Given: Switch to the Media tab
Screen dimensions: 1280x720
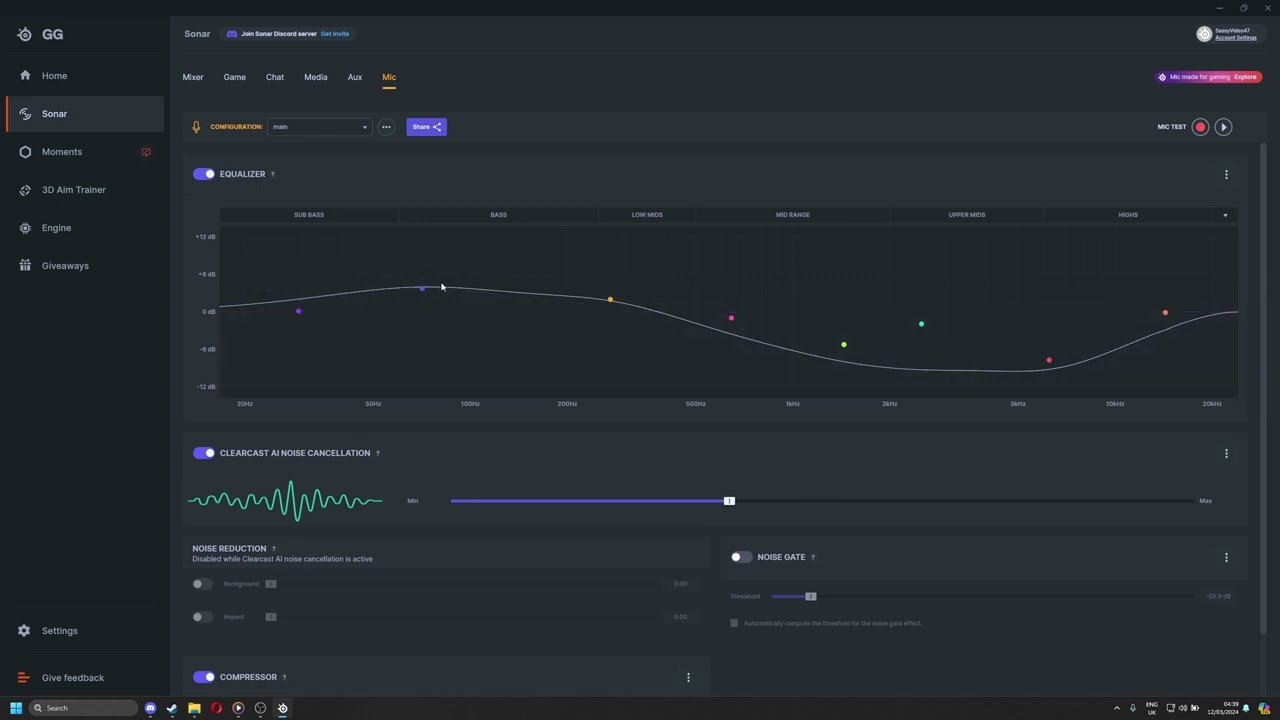Looking at the screenshot, I should coord(316,77).
